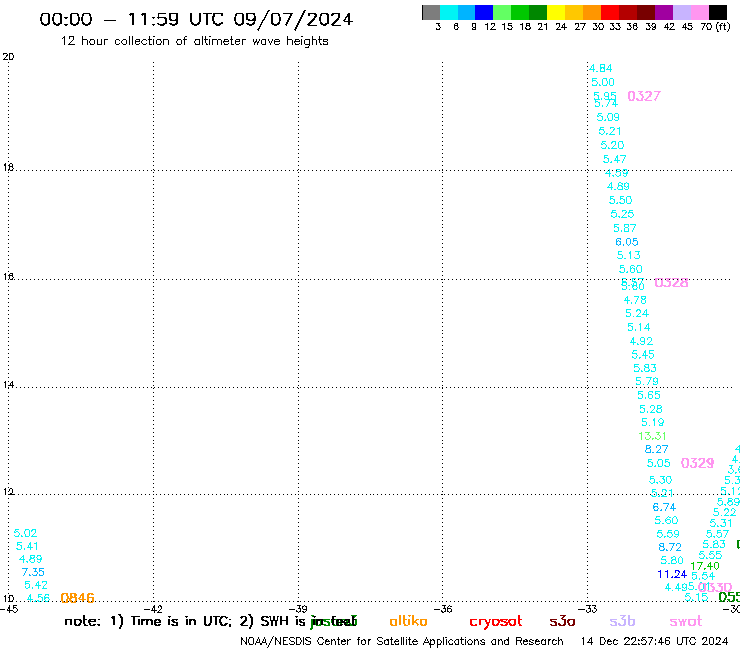
Task: Click the 5.42 wave height value
Action: pyautogui.click(x=36, y=585)
